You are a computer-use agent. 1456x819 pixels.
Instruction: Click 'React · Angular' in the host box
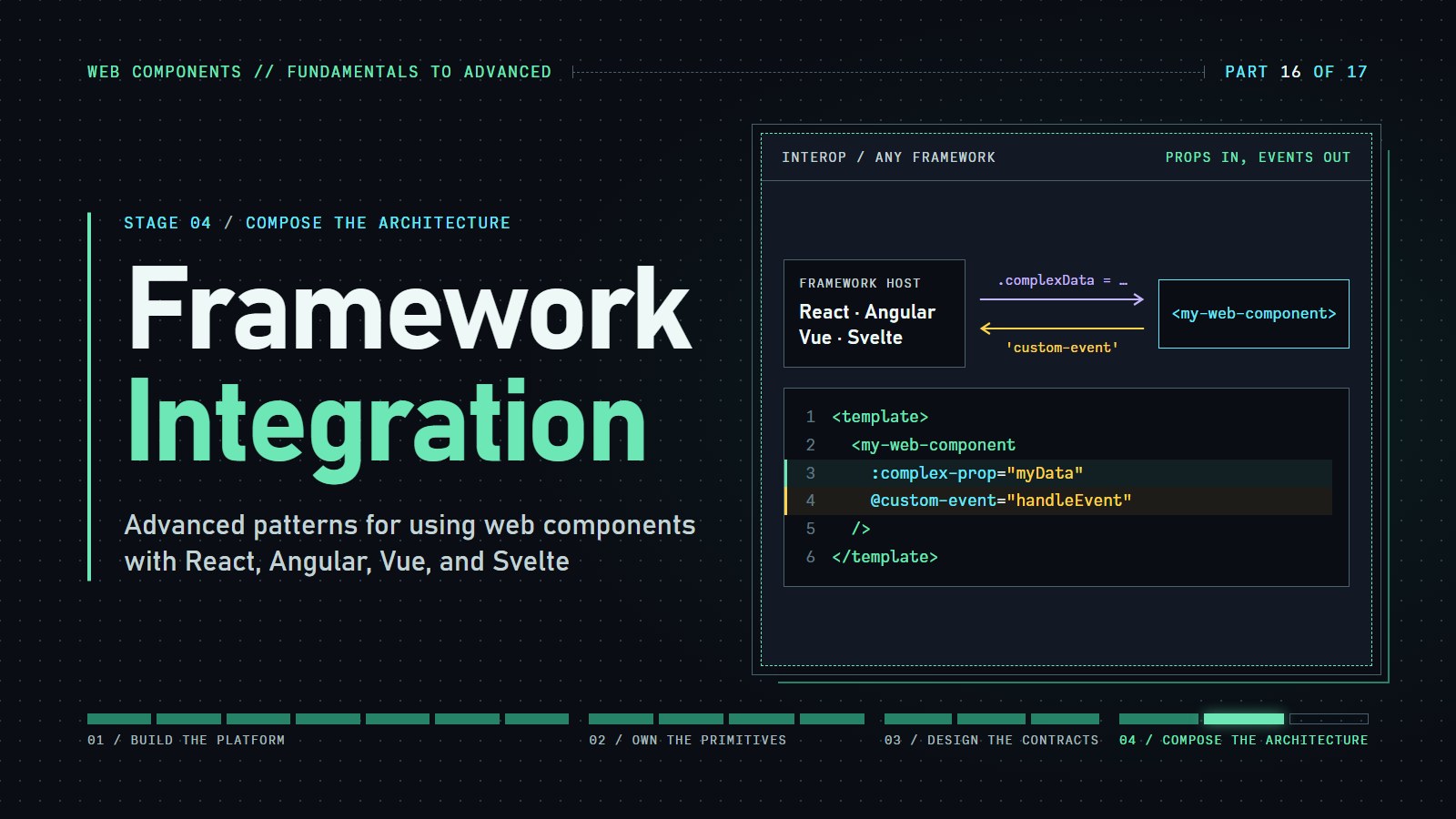[x=867, y=312]
